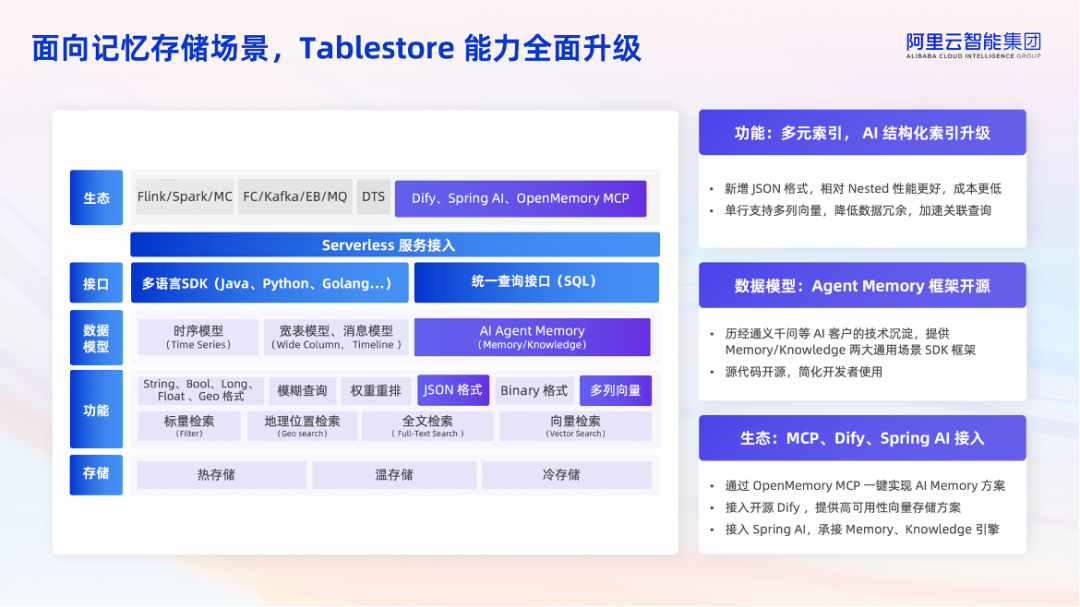The width and height of the screenshot is (1080, 607).
Task: Click the 生态：MCP、Dify、Spring AI 接入 header
Action: (862, 438)
